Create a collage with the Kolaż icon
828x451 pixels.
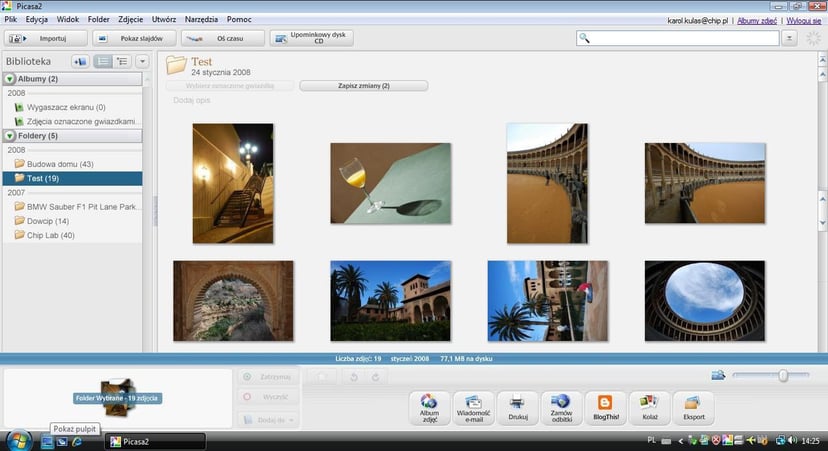tap(648, 406)
